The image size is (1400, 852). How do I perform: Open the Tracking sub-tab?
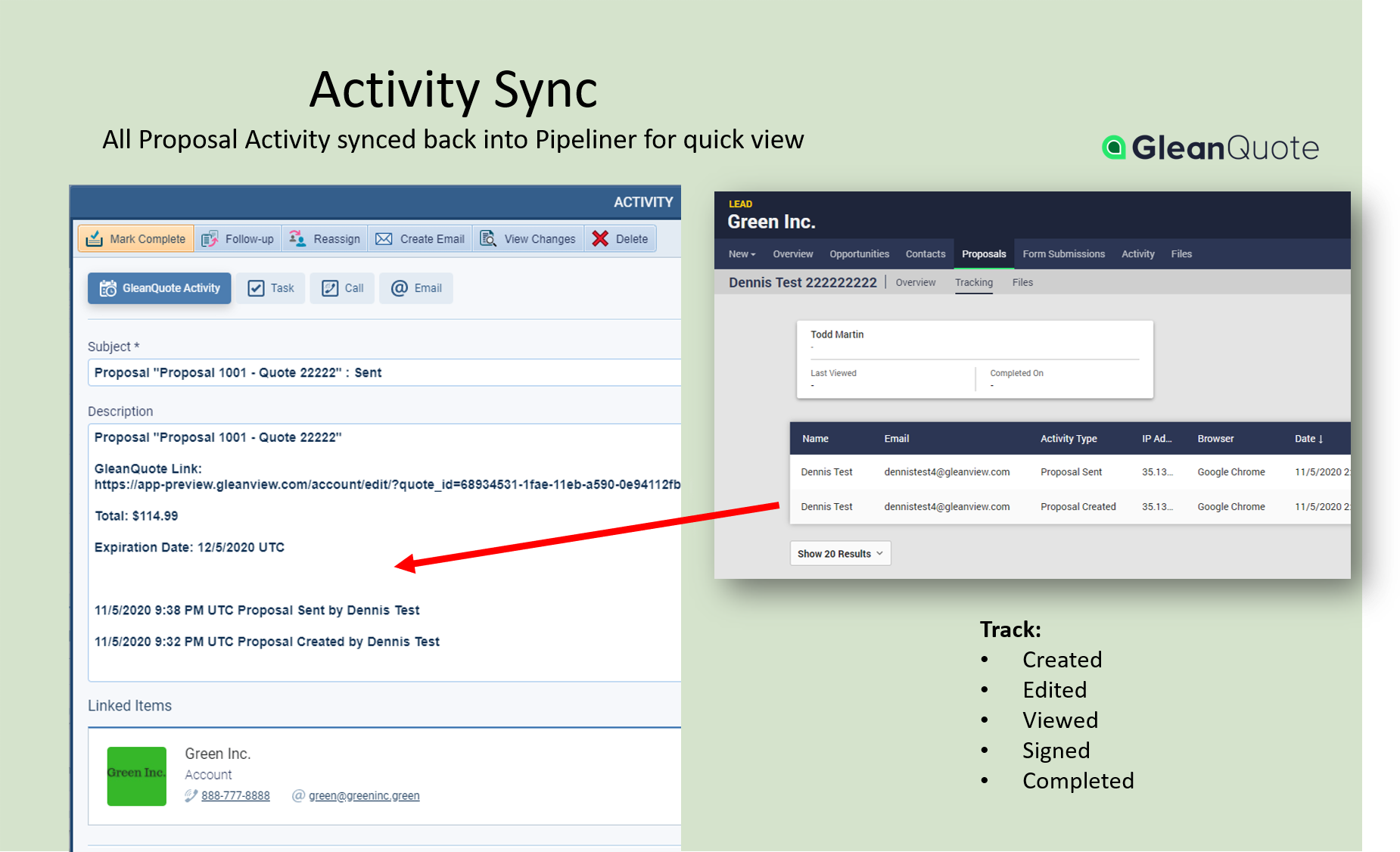pyautogui.click(x=973, y=282)
